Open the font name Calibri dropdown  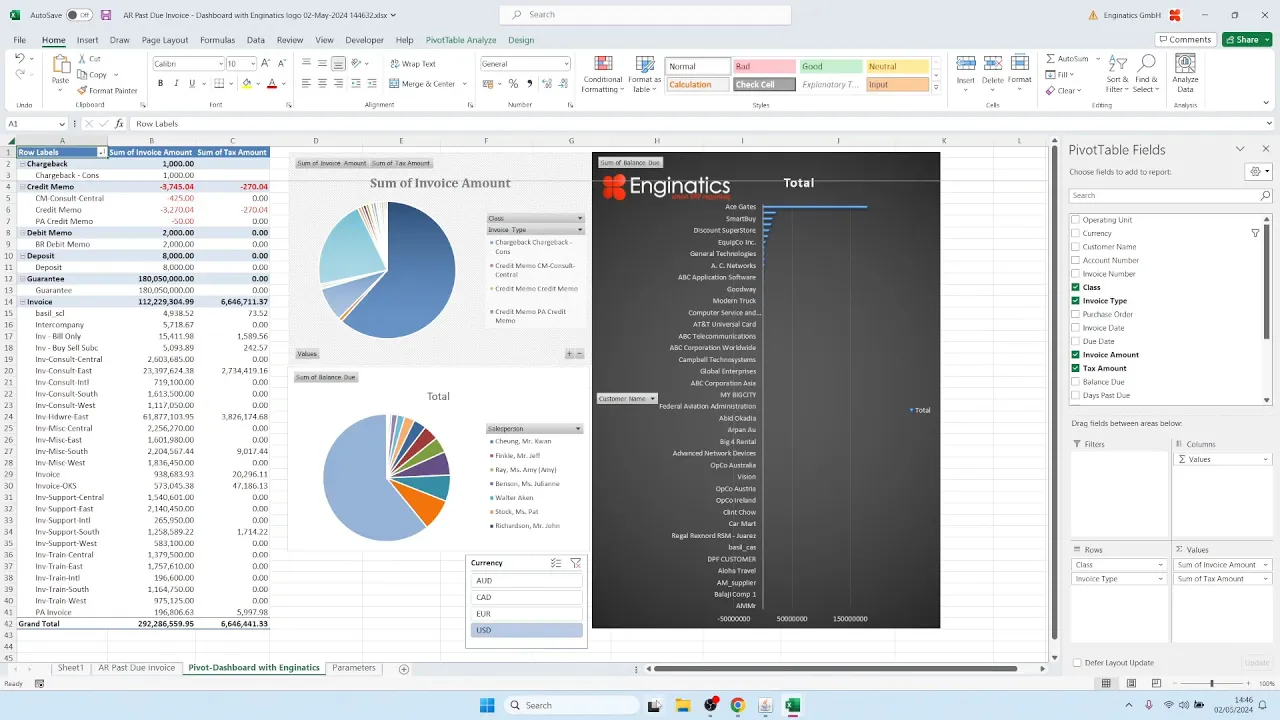point(220,63)
